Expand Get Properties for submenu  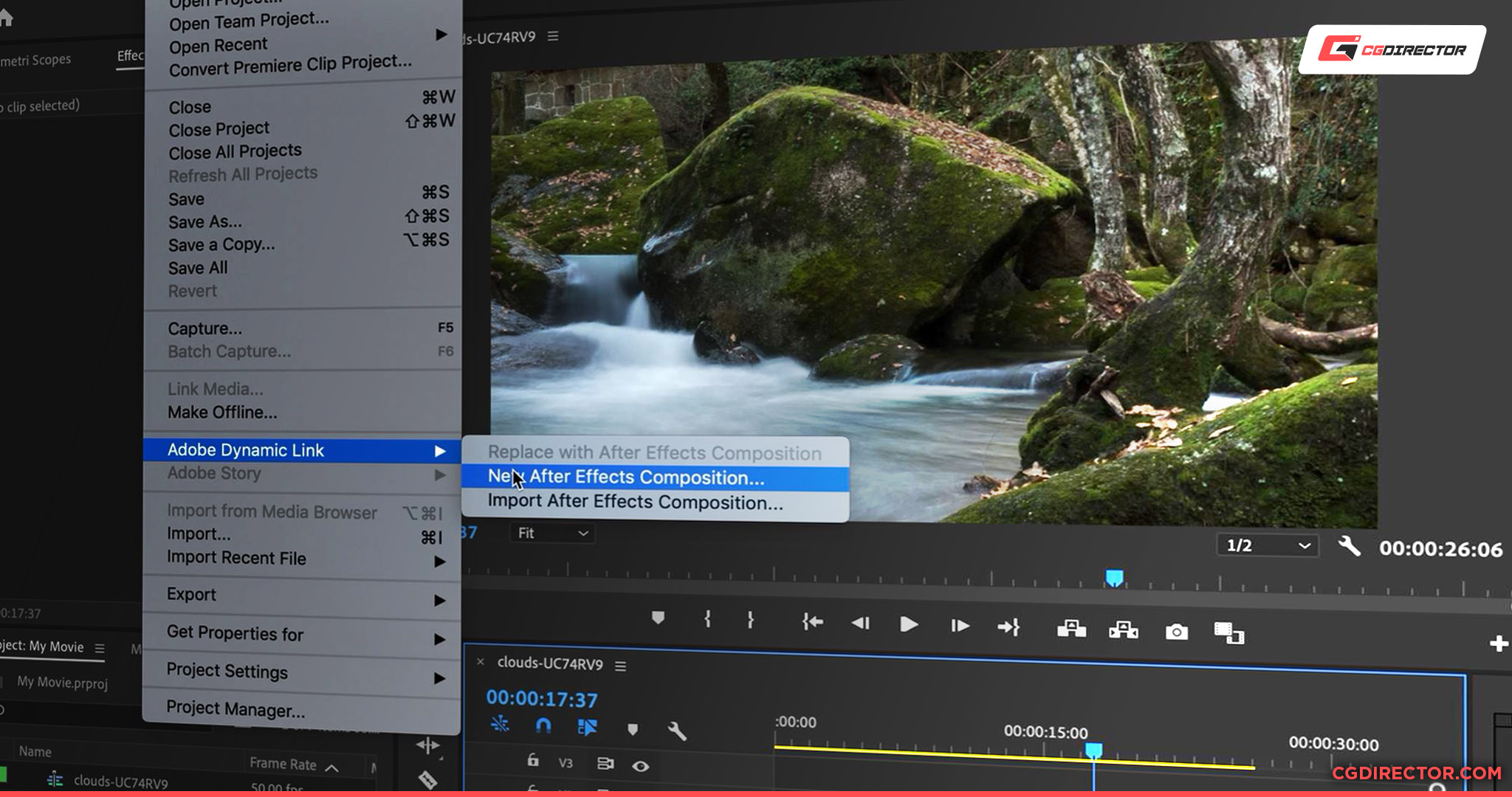(x=440, y=638)
